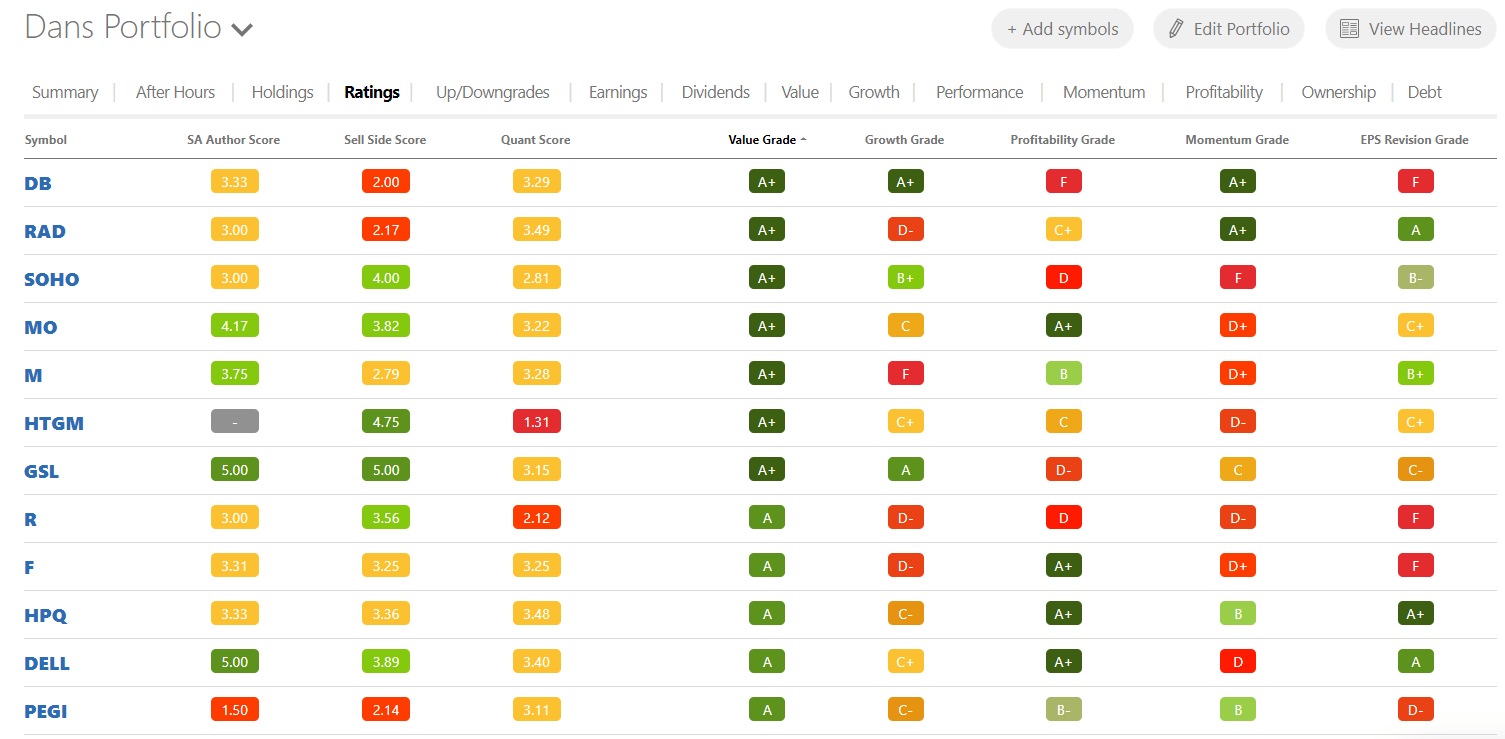Image resolution: width=1505 pixels, height=739 pixels.
Task: Open the HTGM symbol link
Action: pos(54,423)
